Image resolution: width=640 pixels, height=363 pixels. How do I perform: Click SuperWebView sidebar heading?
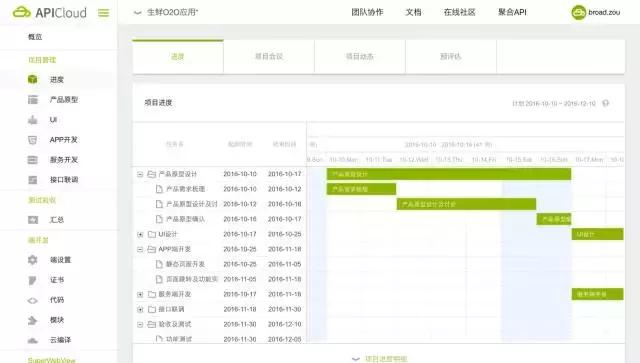(51, 360)
